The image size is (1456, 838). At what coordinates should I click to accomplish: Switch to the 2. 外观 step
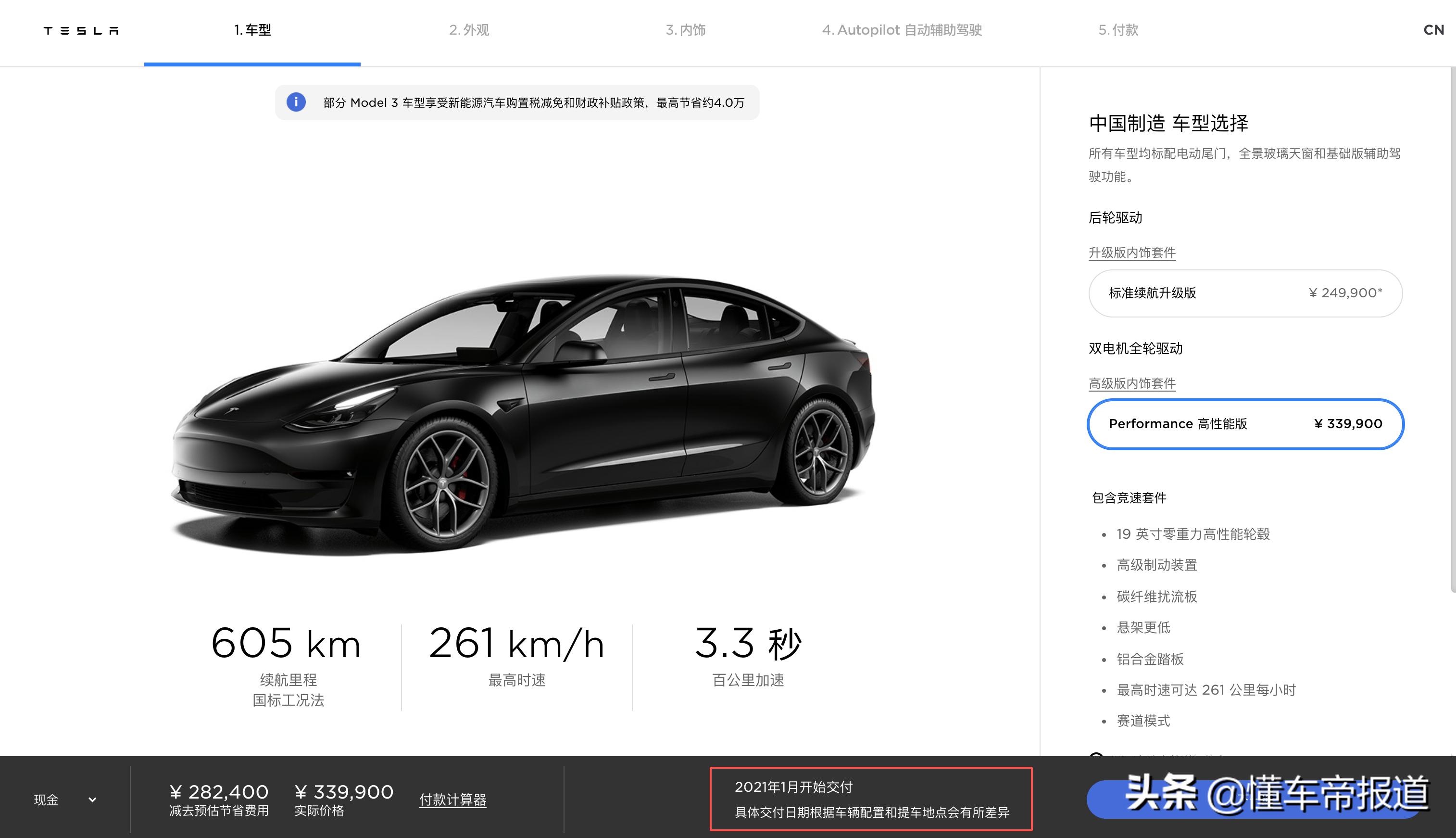click(469, 30)
